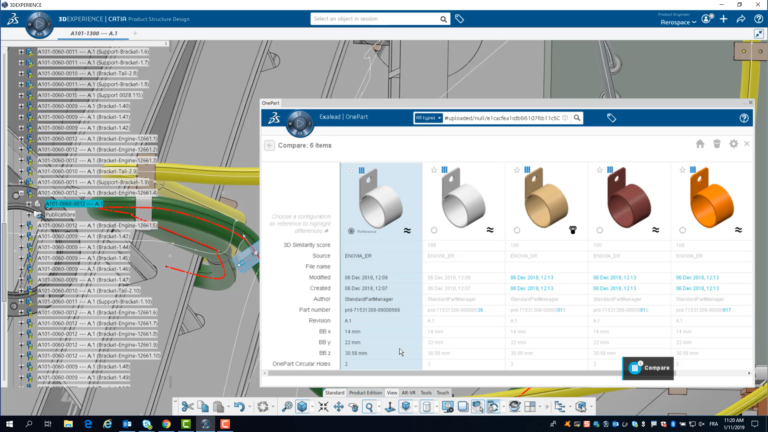Viewport: 768px width, 432px height.
Task: Toggle the compare marker on the orange bracket
Action: coord(693,170)
